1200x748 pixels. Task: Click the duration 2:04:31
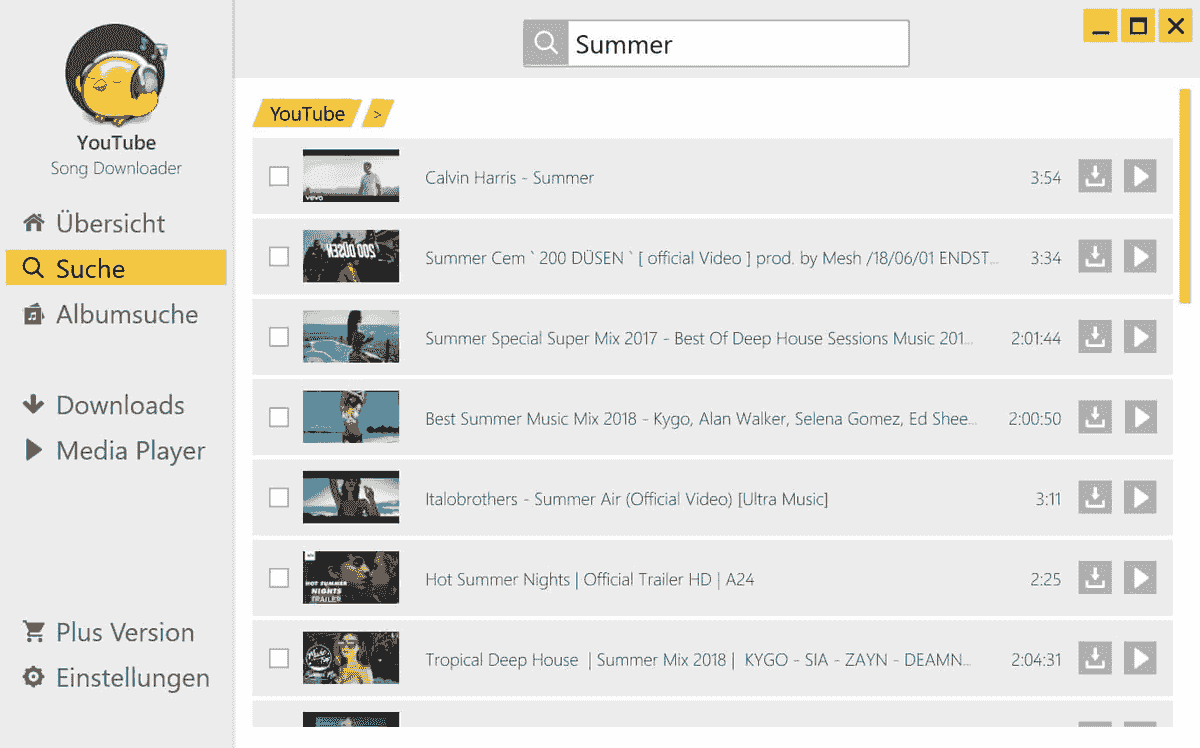(1036, 659)
